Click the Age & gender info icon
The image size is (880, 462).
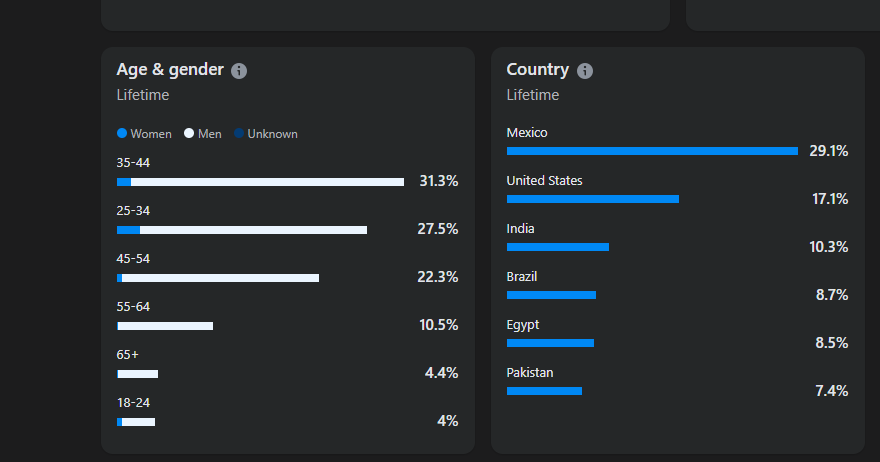pos(239,71)
